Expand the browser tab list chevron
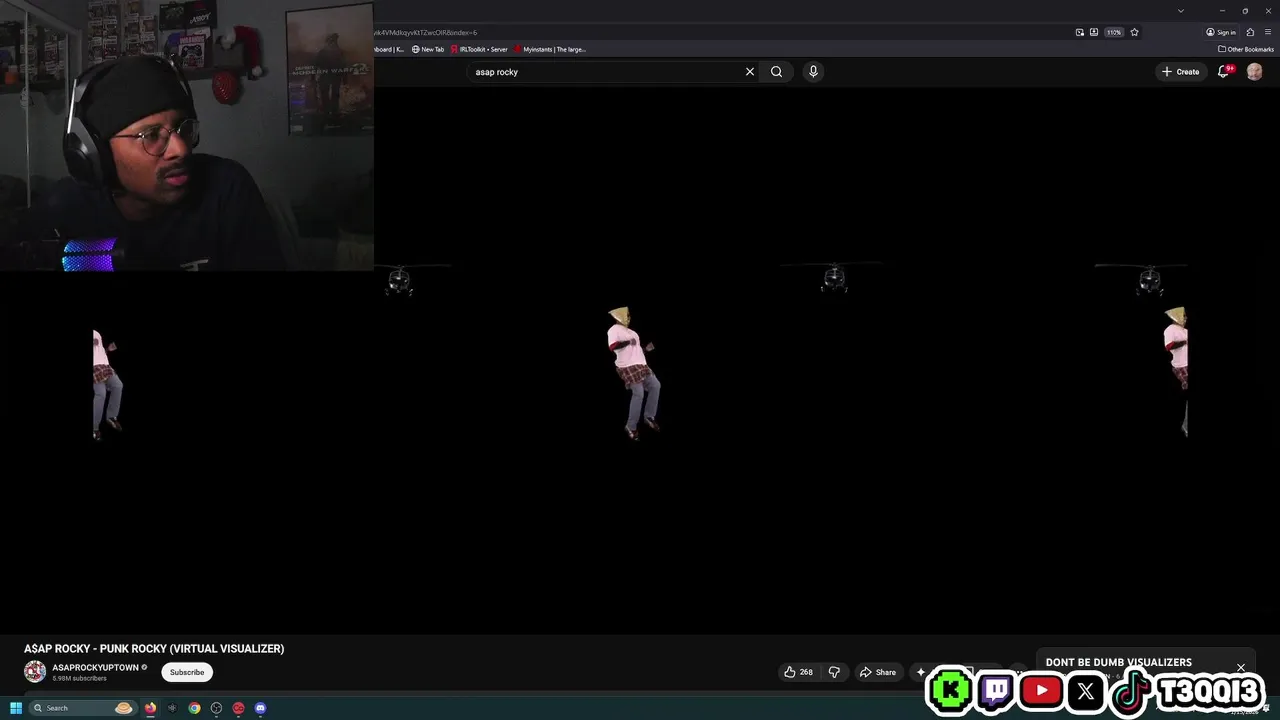Screen dimensions: 1280x720 (1181, 10)
